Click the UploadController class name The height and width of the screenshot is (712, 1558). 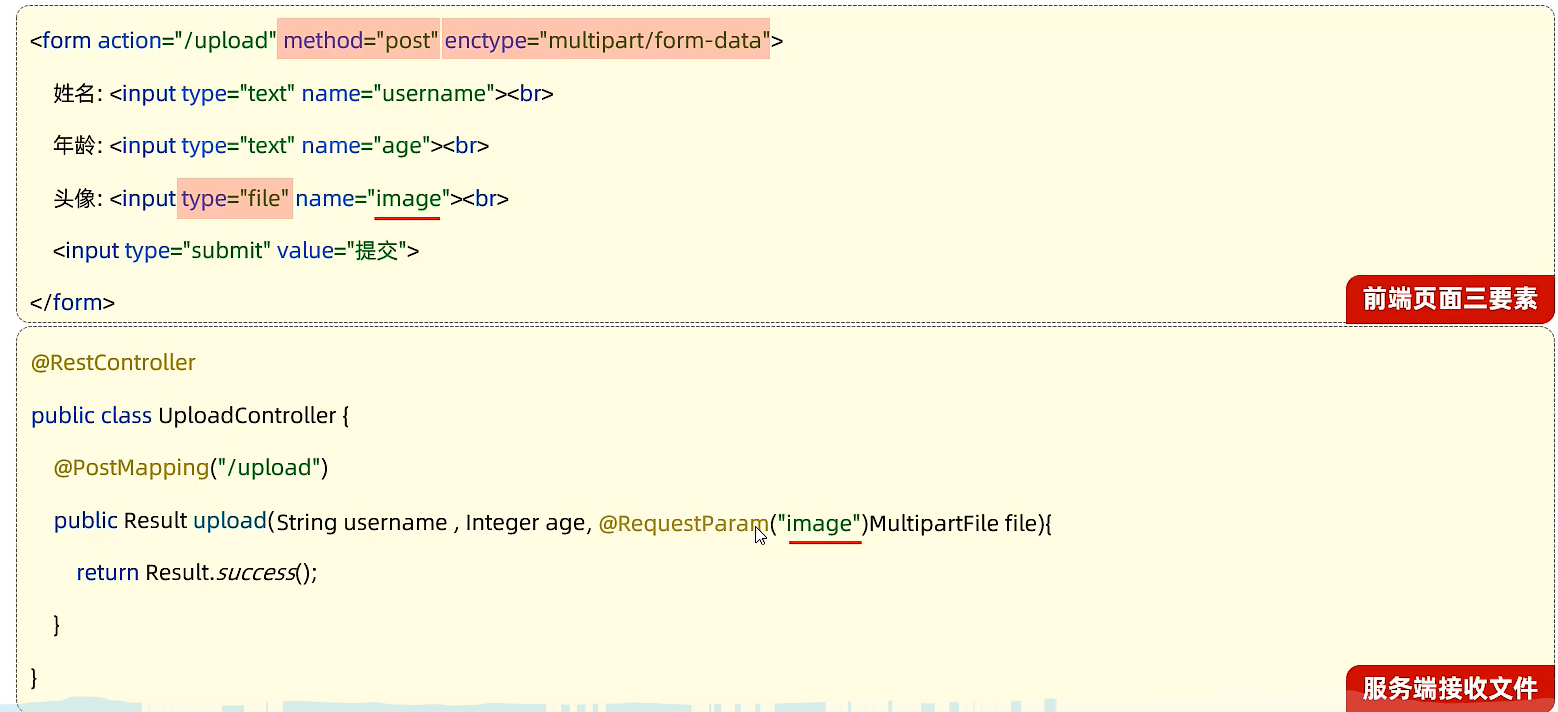tap(247, 415)
